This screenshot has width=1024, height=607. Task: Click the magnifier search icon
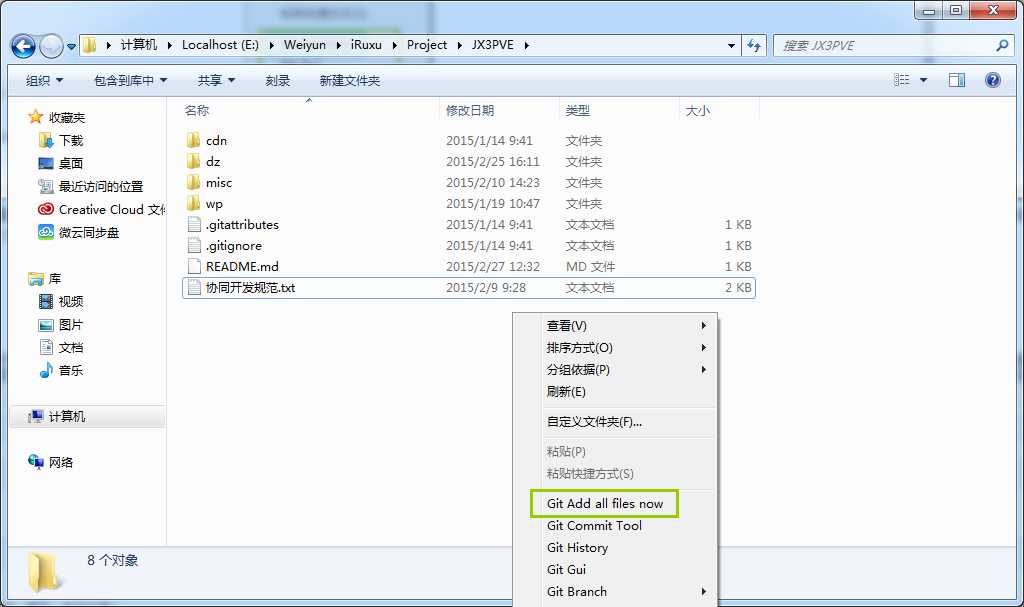pos(1002,45)
